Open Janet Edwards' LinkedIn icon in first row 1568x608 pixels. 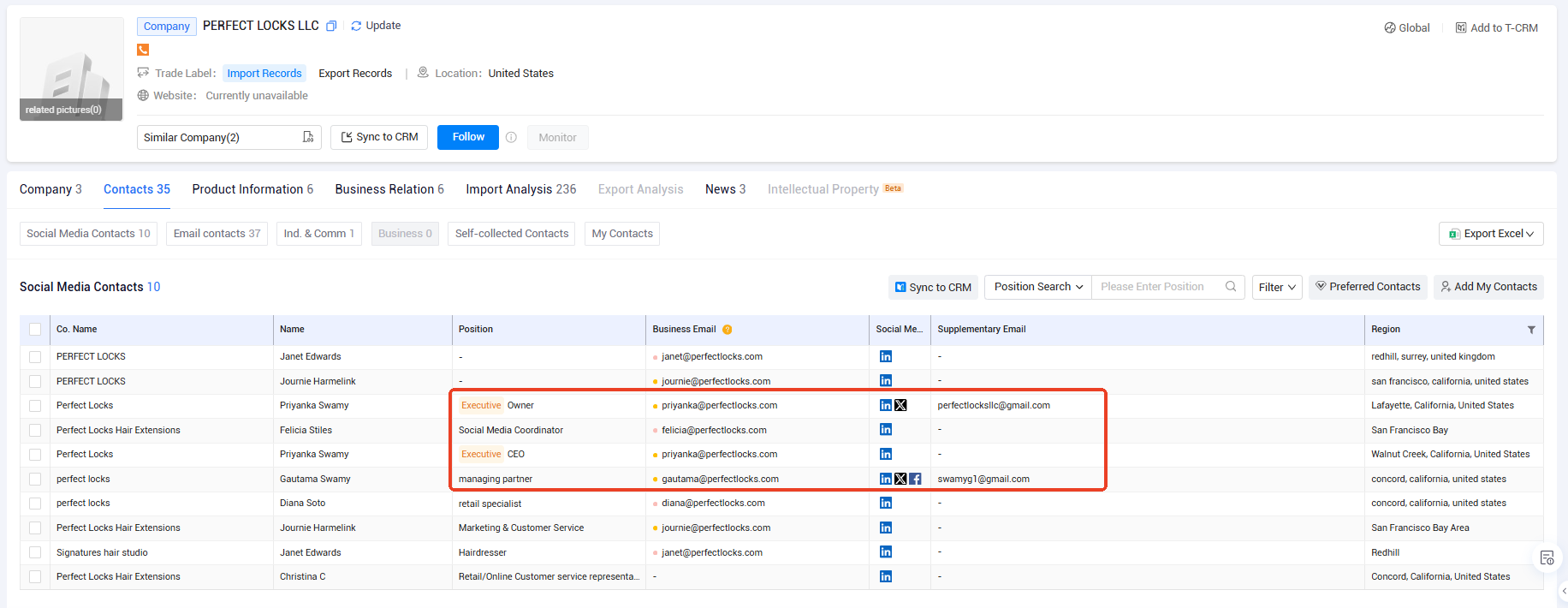coord(886,357)
